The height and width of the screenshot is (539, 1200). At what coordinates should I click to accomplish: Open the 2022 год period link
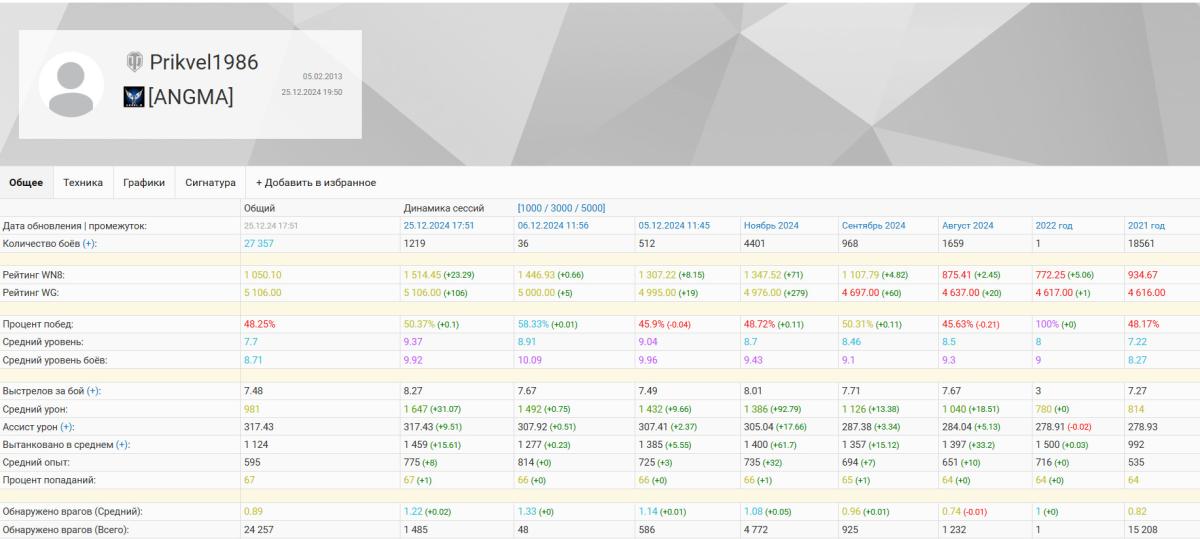(1054, 226)
